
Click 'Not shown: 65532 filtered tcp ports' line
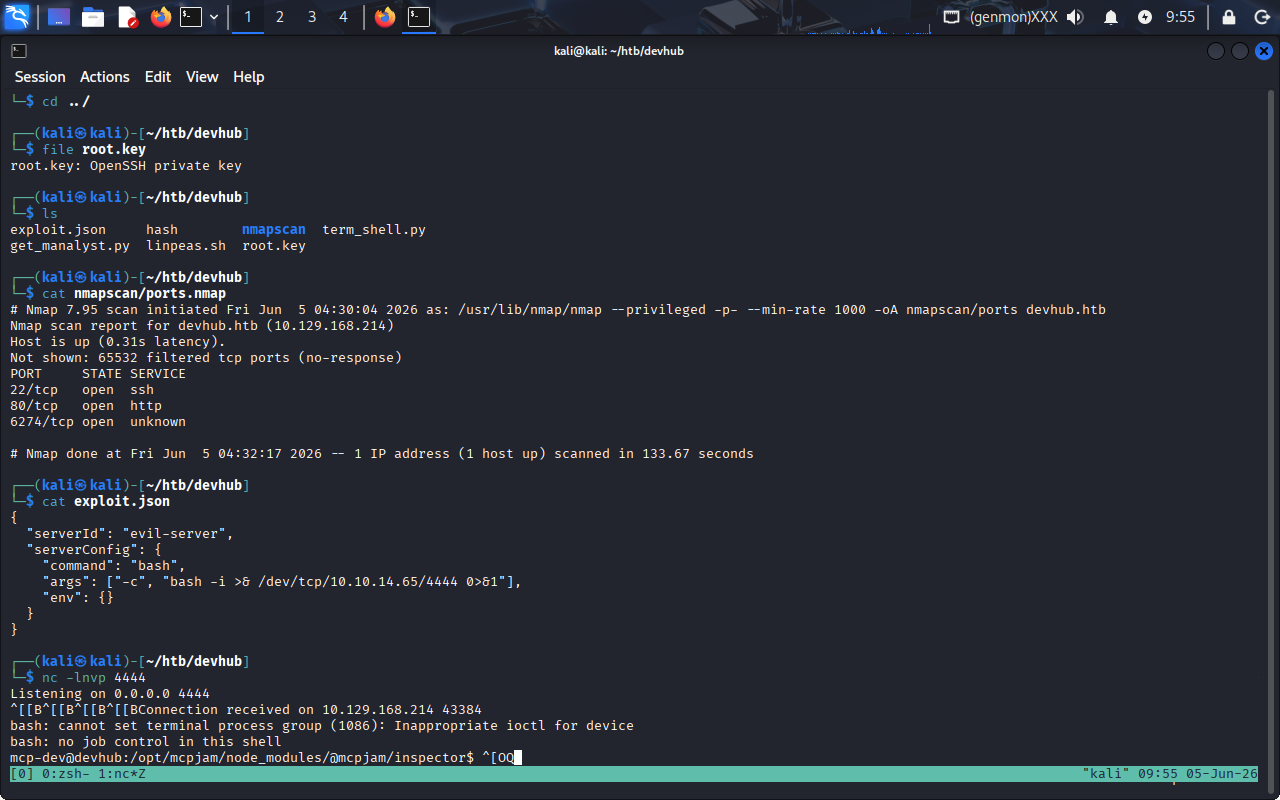(x=206, y=358)
